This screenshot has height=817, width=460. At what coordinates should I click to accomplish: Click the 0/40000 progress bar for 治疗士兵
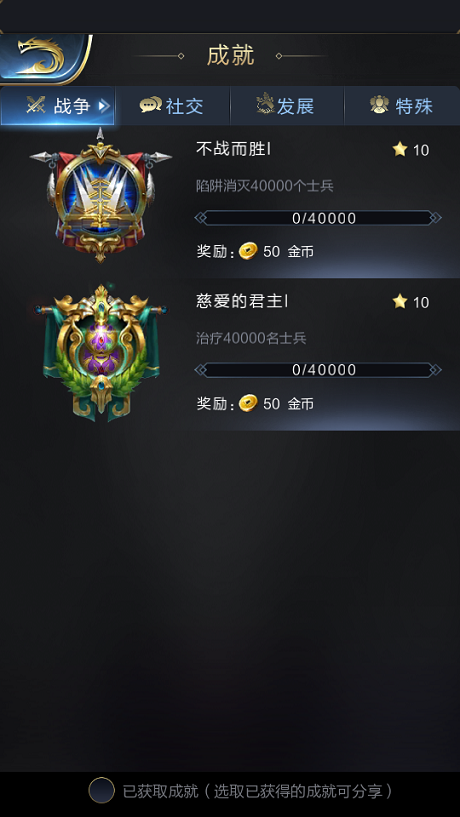(318, 370)
